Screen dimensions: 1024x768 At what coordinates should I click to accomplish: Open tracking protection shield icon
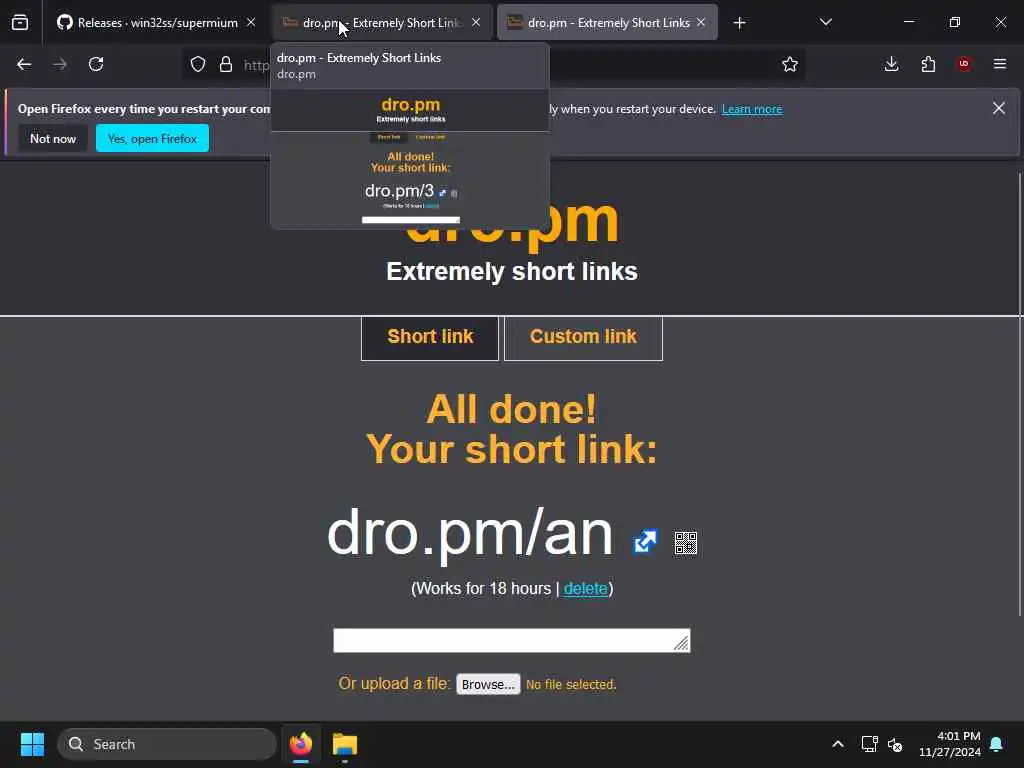pyautogui.click(x=198, y=64)
